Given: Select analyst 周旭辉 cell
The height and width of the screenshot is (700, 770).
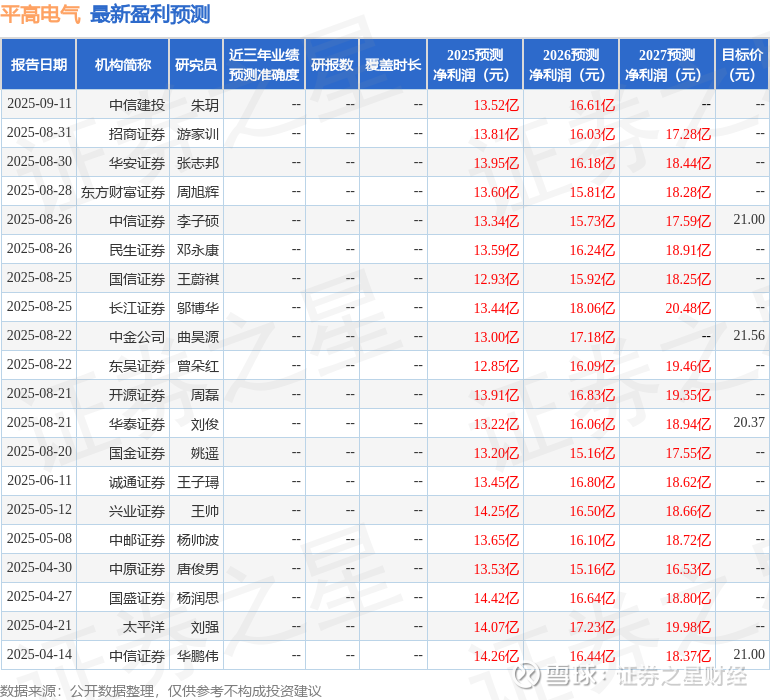Looking at the screenshot, I should [x=198, y=192].
